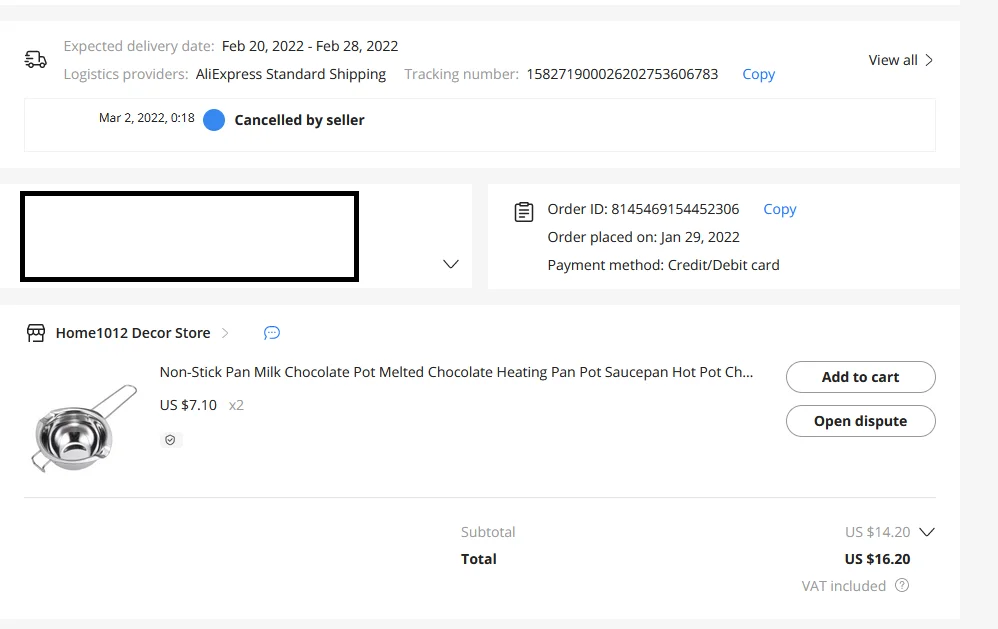998x629 pixels.
Task: Click the chevron next to View all
Action: point(929,60)
